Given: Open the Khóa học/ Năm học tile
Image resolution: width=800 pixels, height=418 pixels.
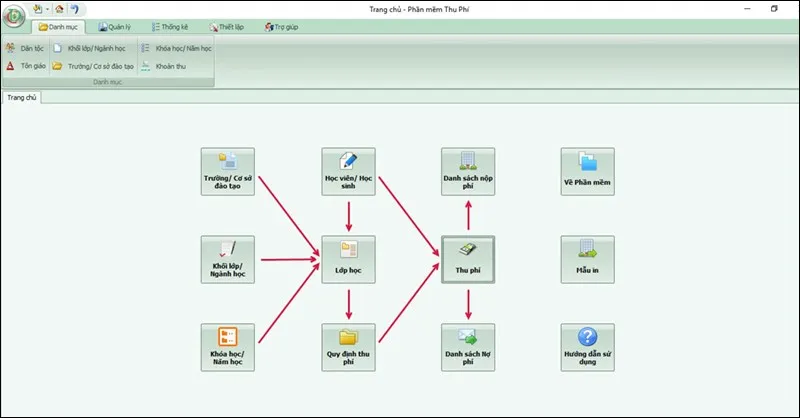Looking at the screenshot, I should pyautogui.click(x=228, y=347).
